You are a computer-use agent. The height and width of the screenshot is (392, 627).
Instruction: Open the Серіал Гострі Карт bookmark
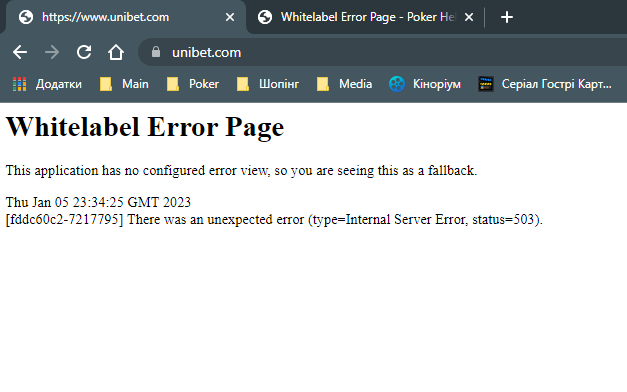[545, 84]
